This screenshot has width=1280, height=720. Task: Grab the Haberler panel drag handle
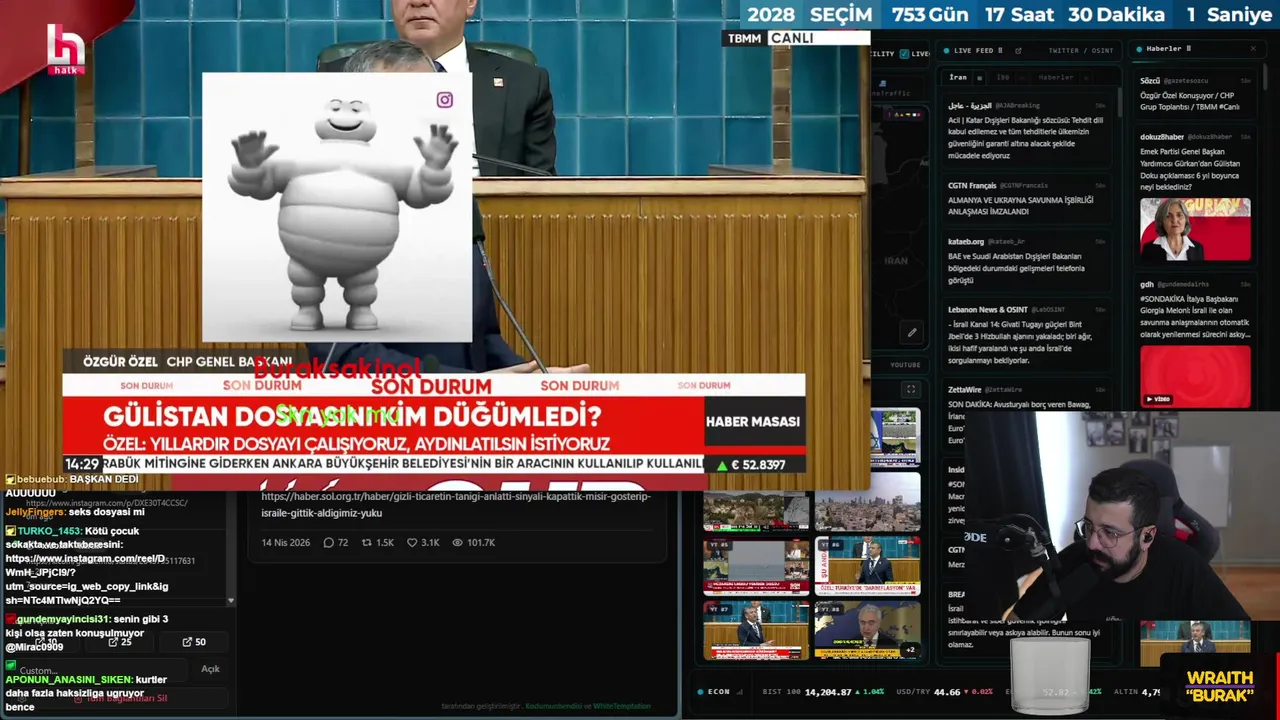point(1189,48)
